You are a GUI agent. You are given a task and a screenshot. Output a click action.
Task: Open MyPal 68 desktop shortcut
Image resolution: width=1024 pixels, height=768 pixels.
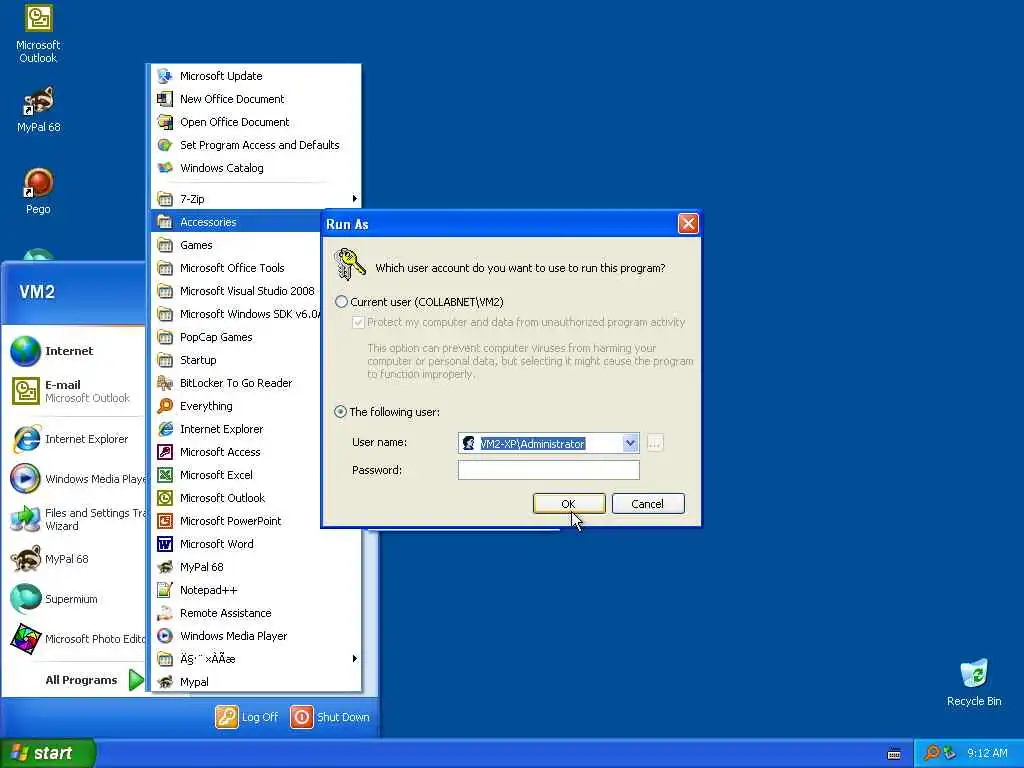coord(38,109)
